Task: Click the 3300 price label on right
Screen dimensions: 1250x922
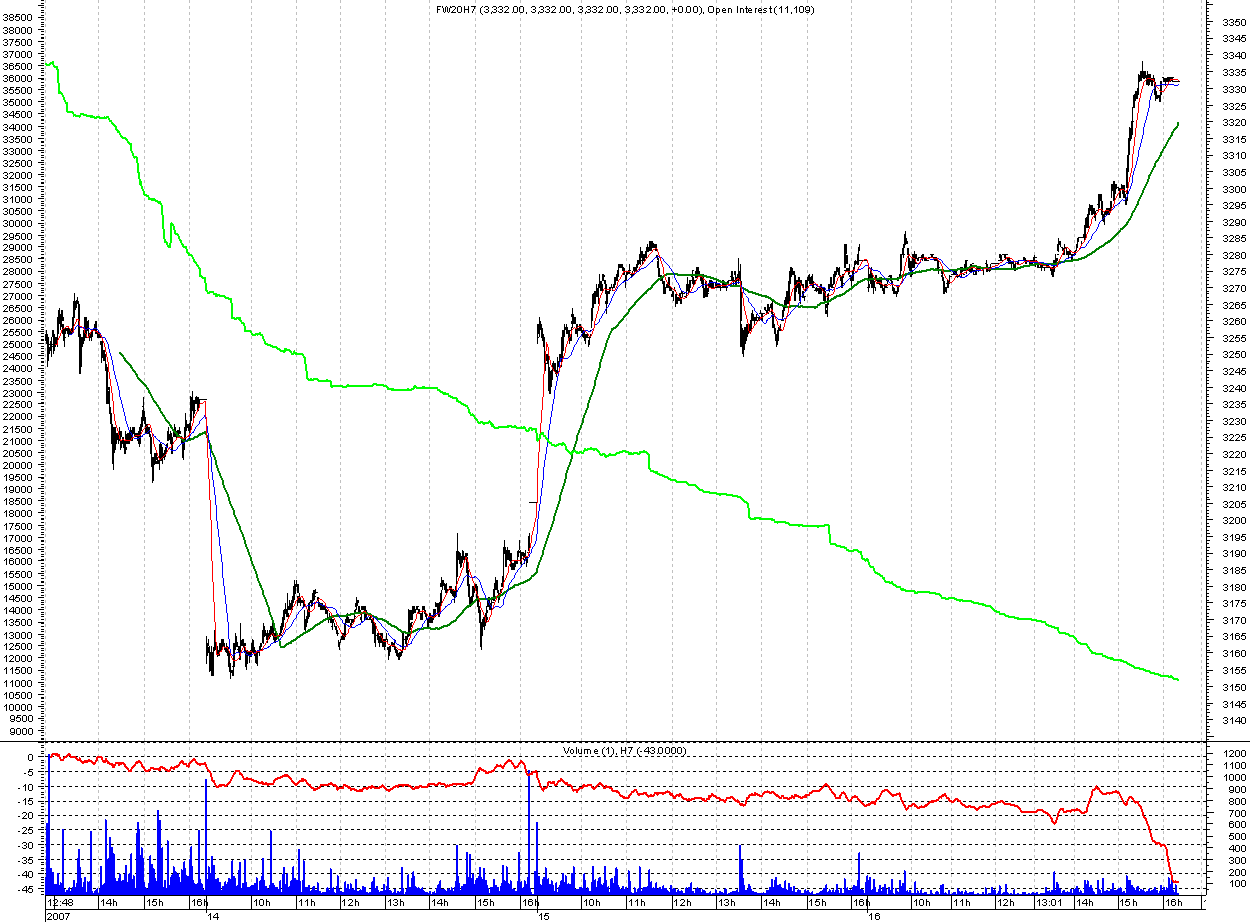Action: point(1233,188)
